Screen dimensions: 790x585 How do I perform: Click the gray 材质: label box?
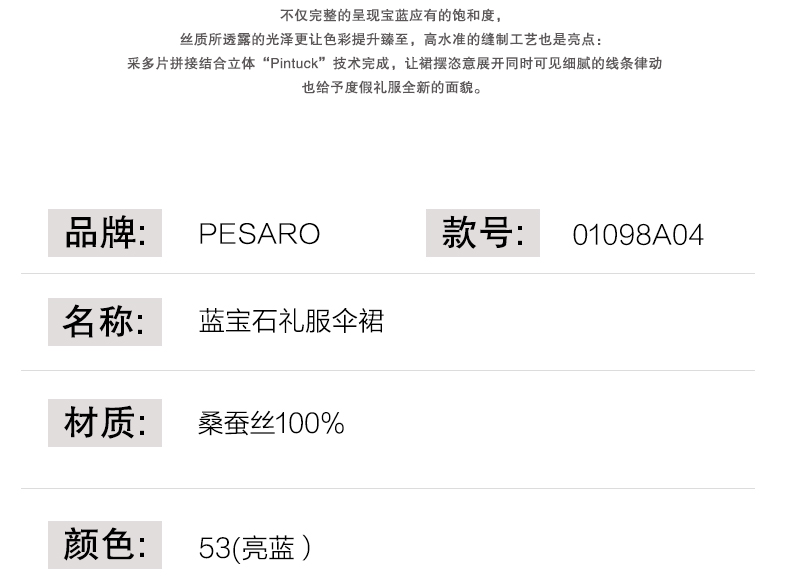(105, 422)
